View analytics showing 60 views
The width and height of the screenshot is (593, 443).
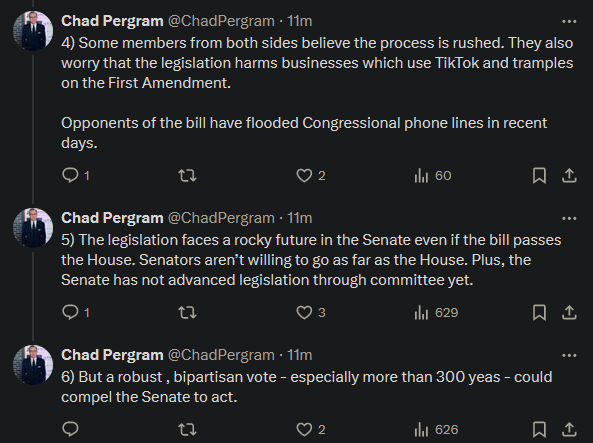coord(433,176)
